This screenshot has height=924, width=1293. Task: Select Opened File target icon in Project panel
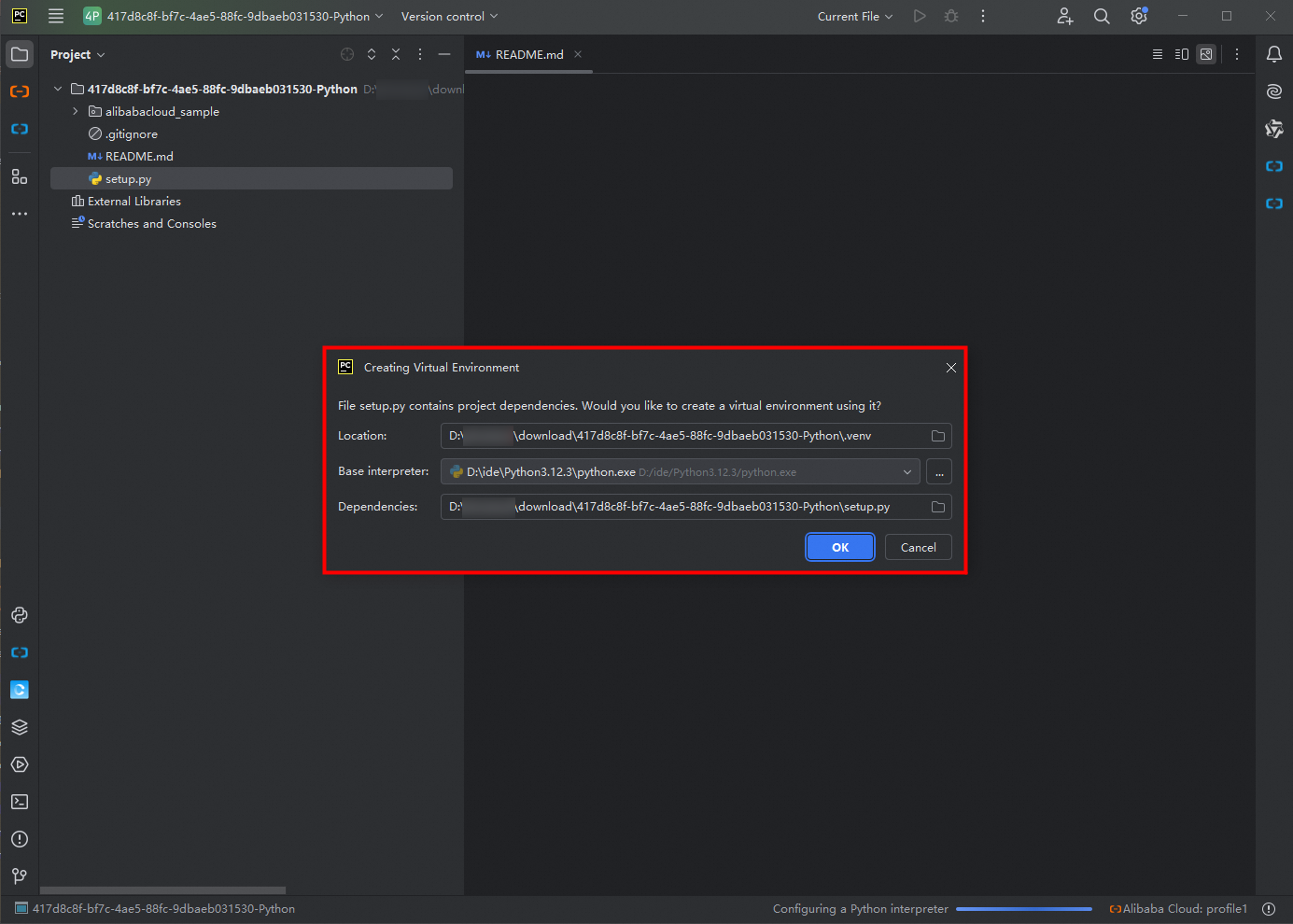[347, 54]
